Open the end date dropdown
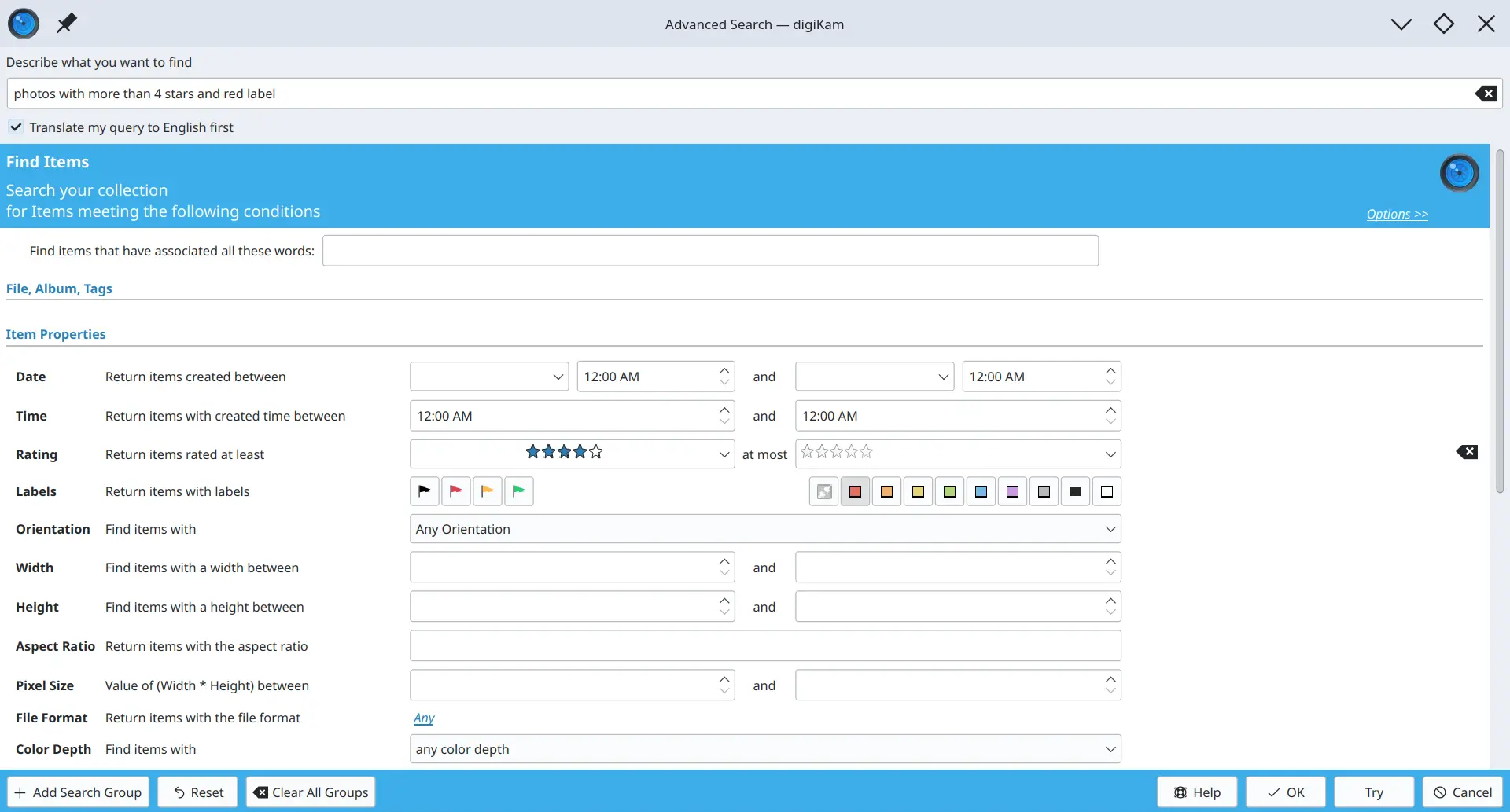 click(875, 377)
